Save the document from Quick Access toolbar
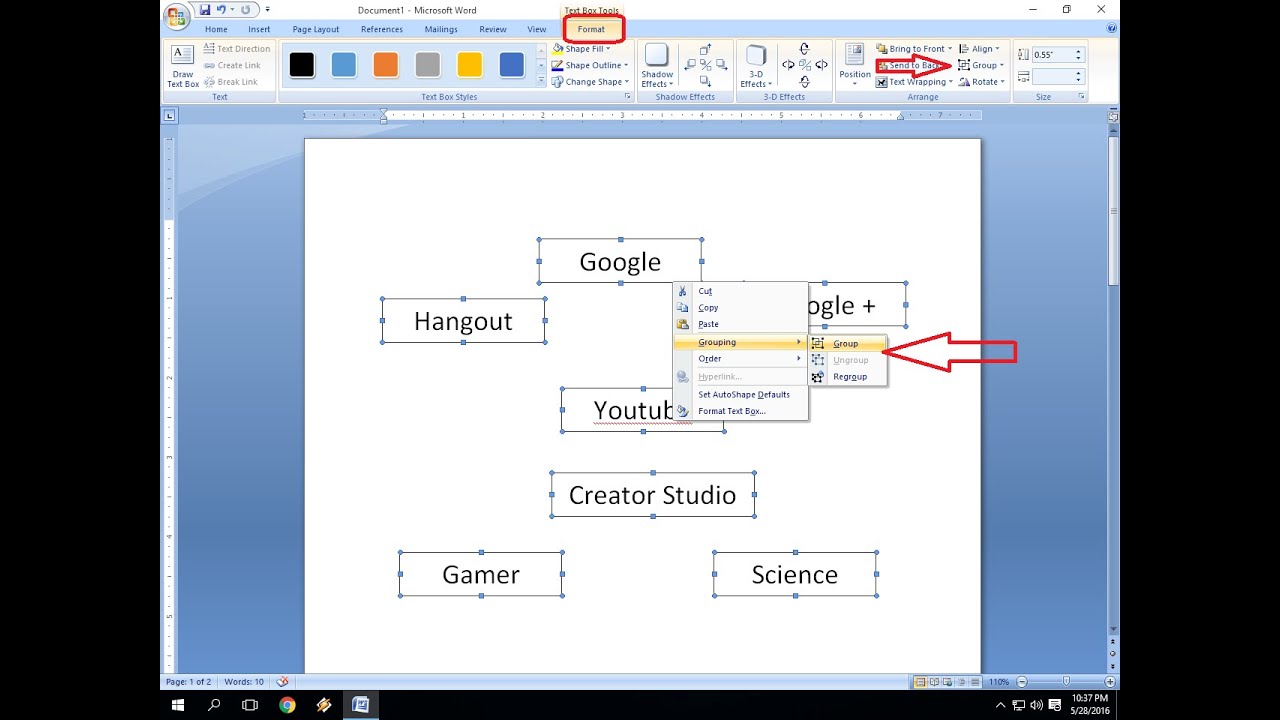1280x720 pixels. point(205,10)
